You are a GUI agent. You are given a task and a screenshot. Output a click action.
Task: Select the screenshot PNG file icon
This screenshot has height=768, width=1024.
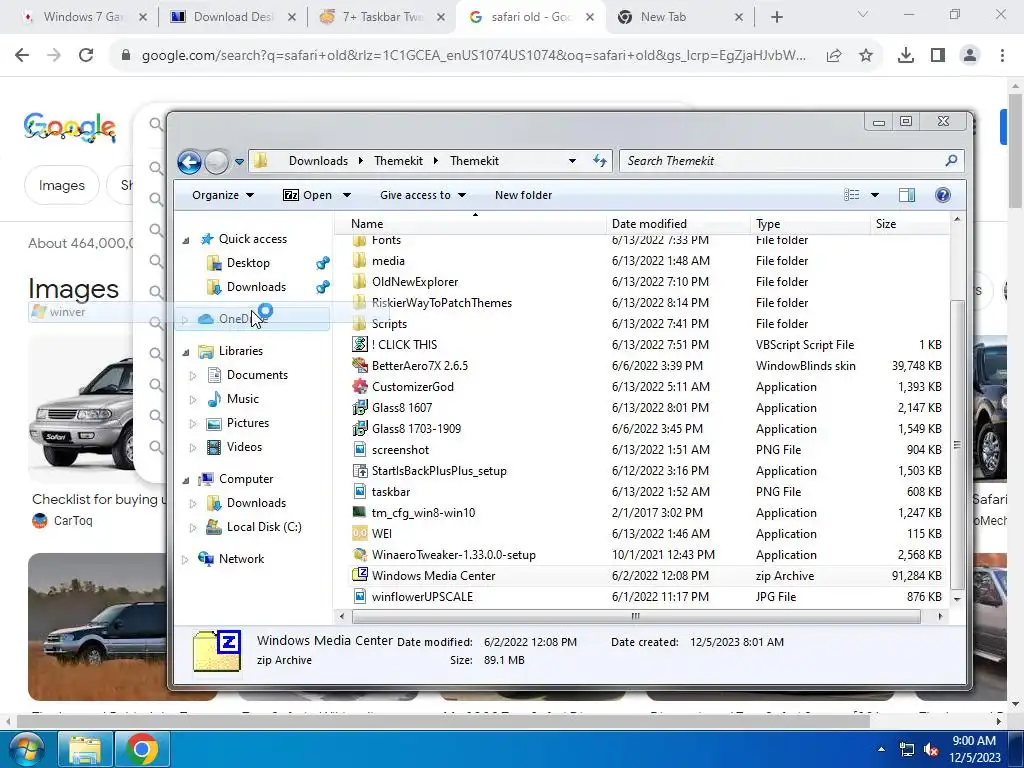359,449
